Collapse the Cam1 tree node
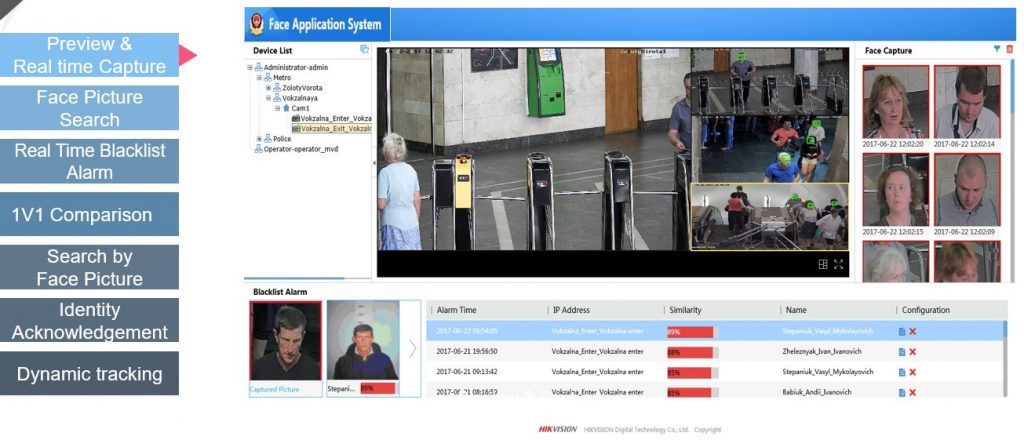1024x440 pixels. click(x=278, y=108)
